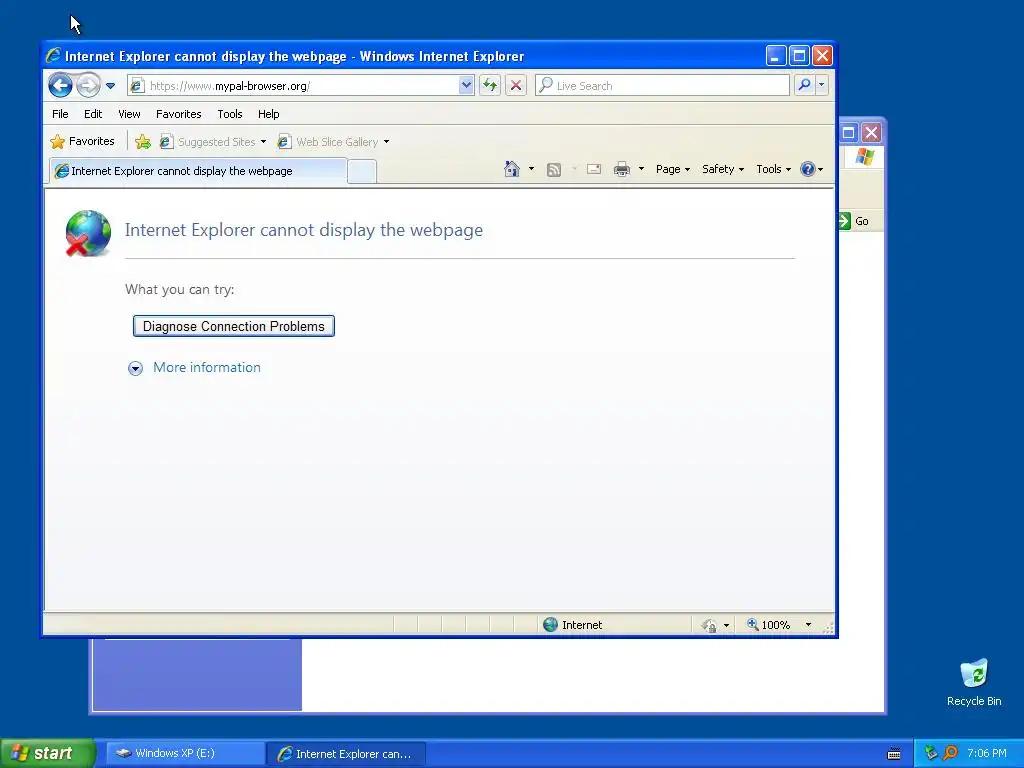The height and width of the screenshot is (768, 1024).
Task: Select the 'Internet Explorer cannot display the webpage' tab
Action: tap(198, 170)
